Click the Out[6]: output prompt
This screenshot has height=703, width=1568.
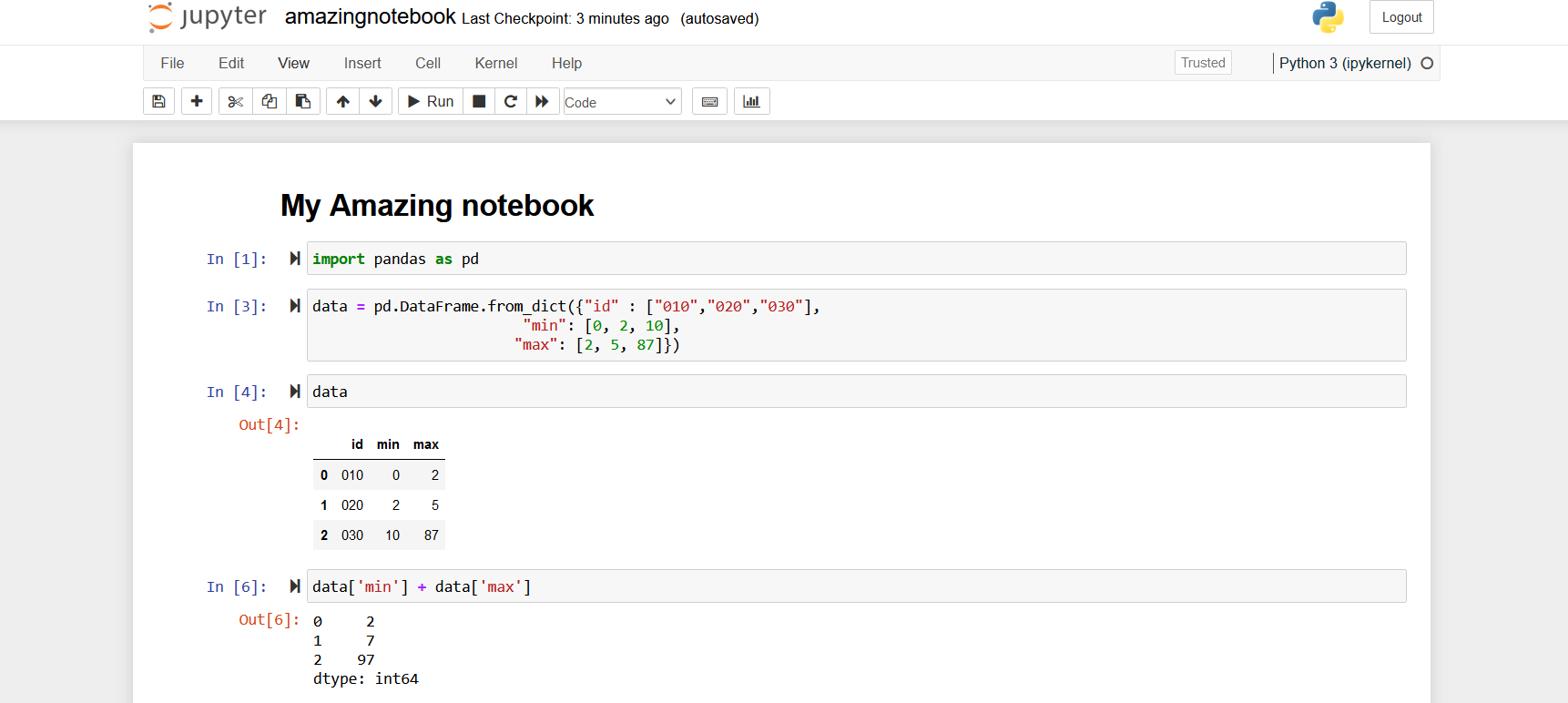tap(269, 619)
